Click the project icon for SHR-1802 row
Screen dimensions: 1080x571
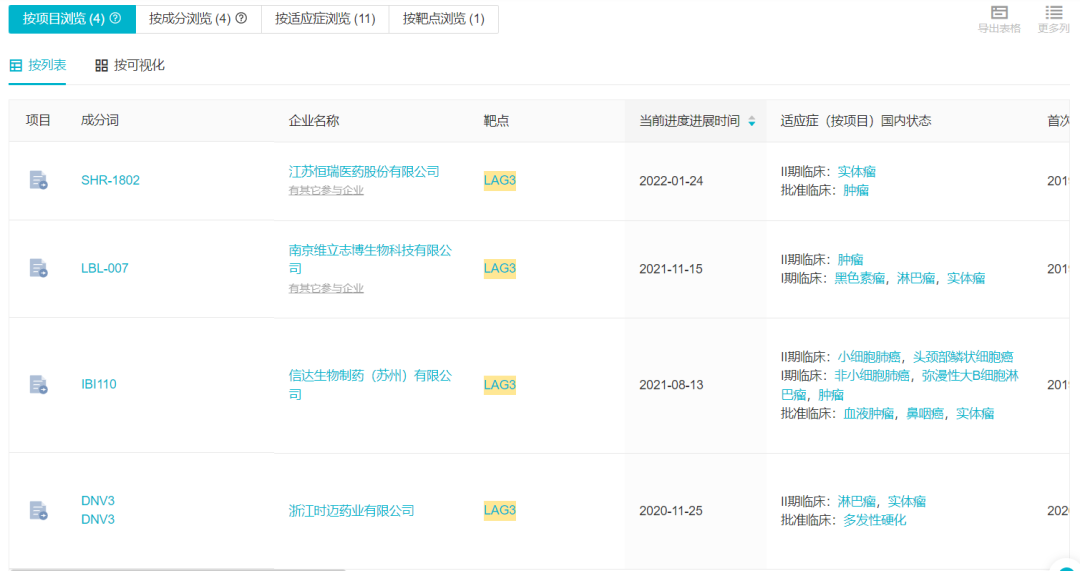[38, 180]
